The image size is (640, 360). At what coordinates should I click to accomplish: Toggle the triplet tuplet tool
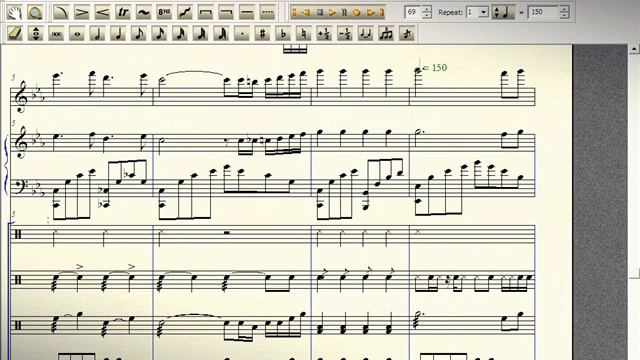[386, 33]
